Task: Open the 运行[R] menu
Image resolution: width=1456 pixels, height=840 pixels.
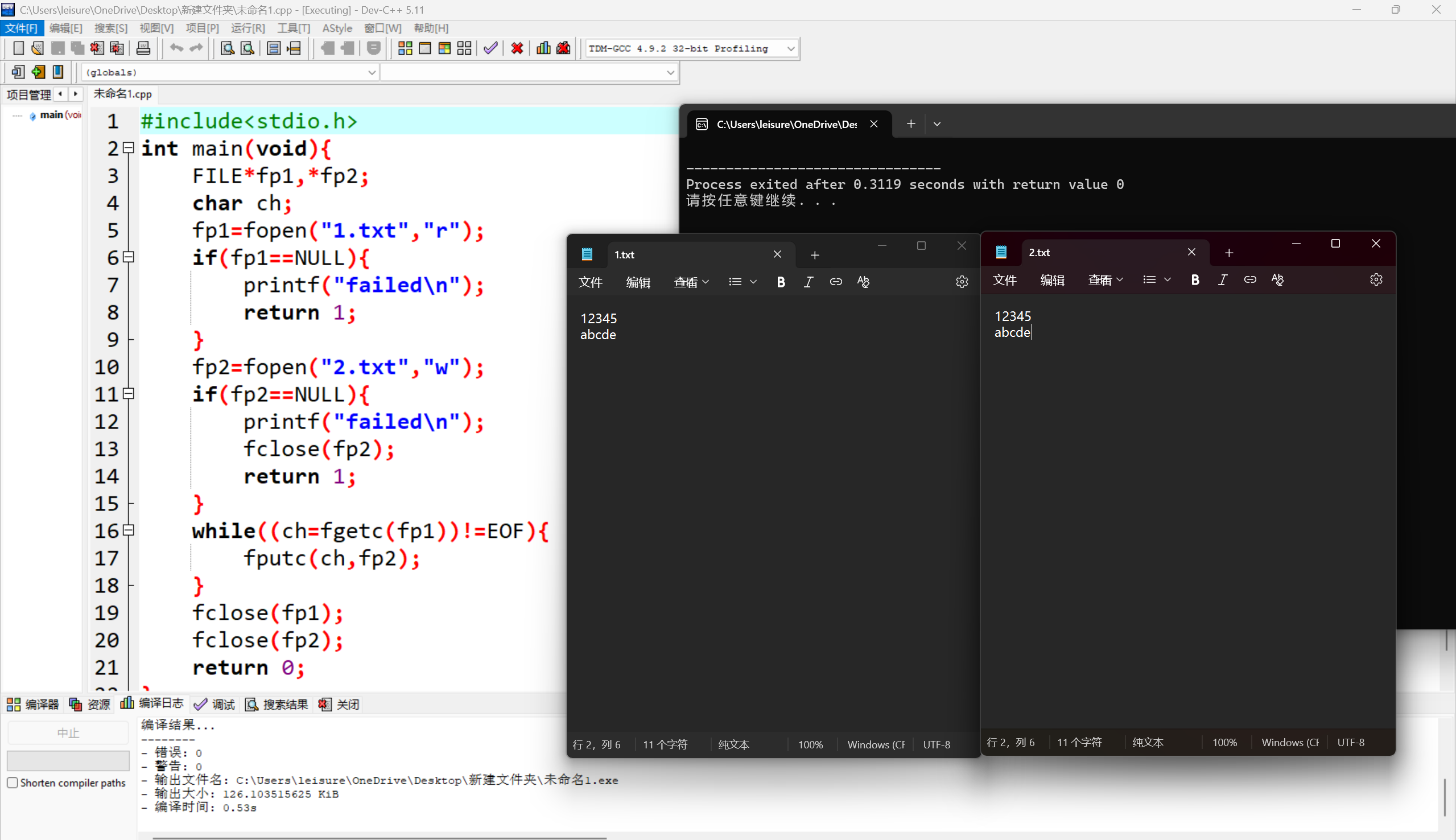Action: point(248,28)
